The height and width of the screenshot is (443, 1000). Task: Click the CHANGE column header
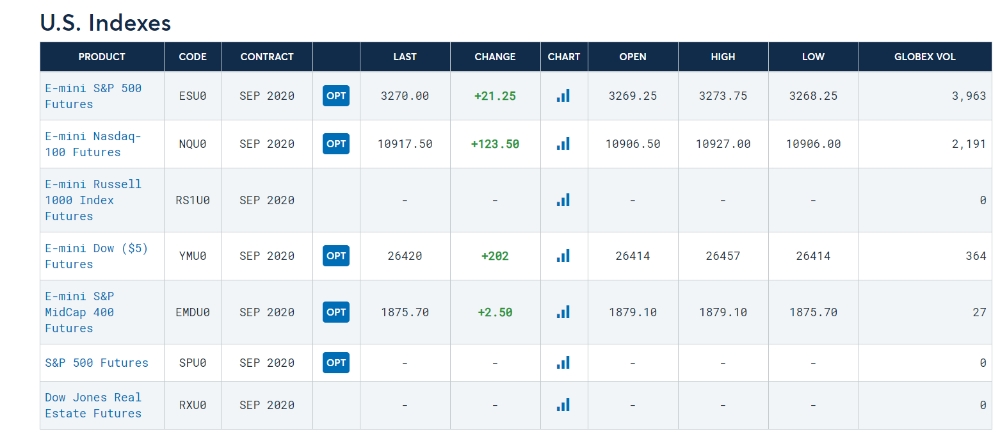(x=495, y=57)
